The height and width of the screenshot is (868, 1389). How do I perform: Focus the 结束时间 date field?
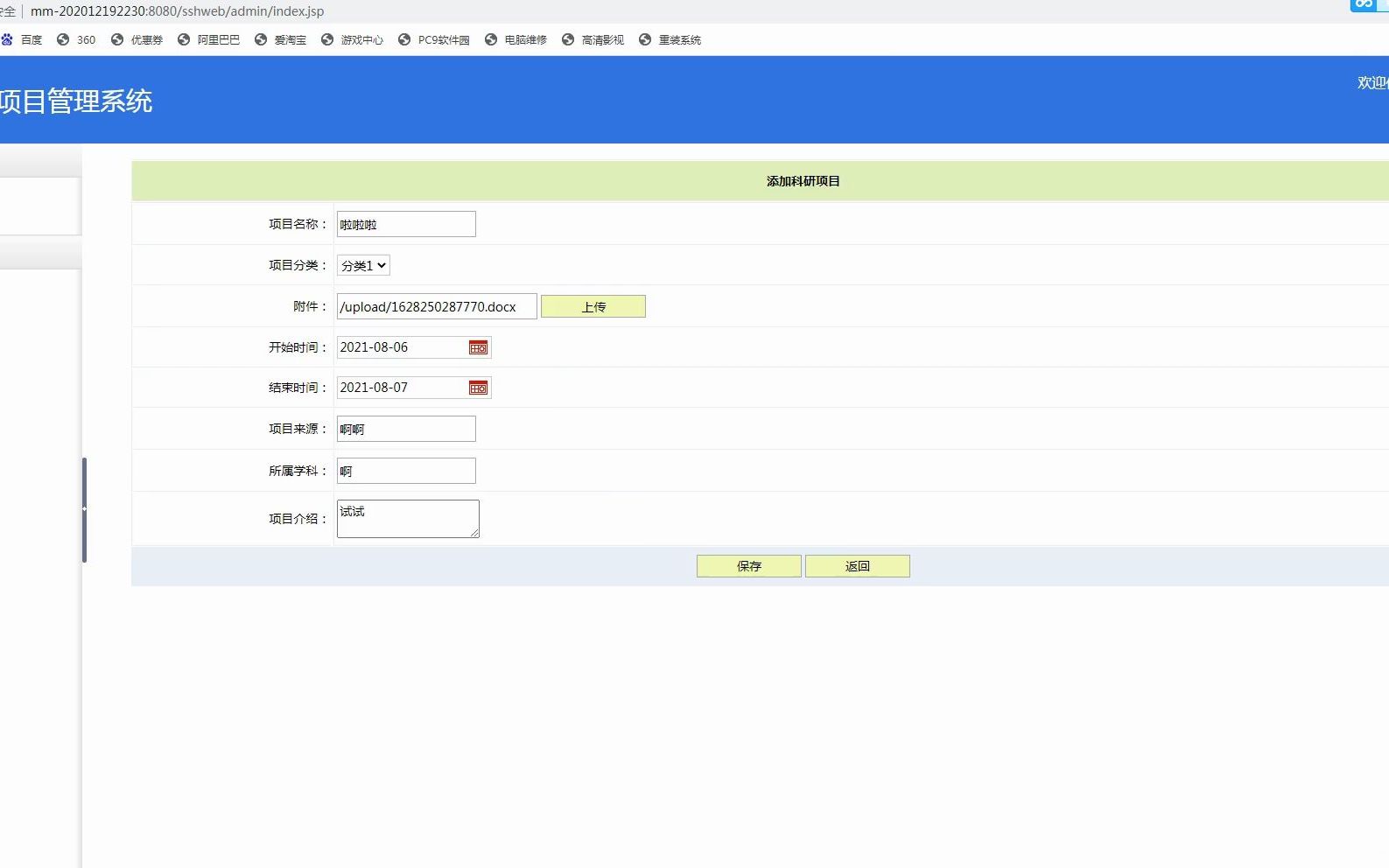414,388
